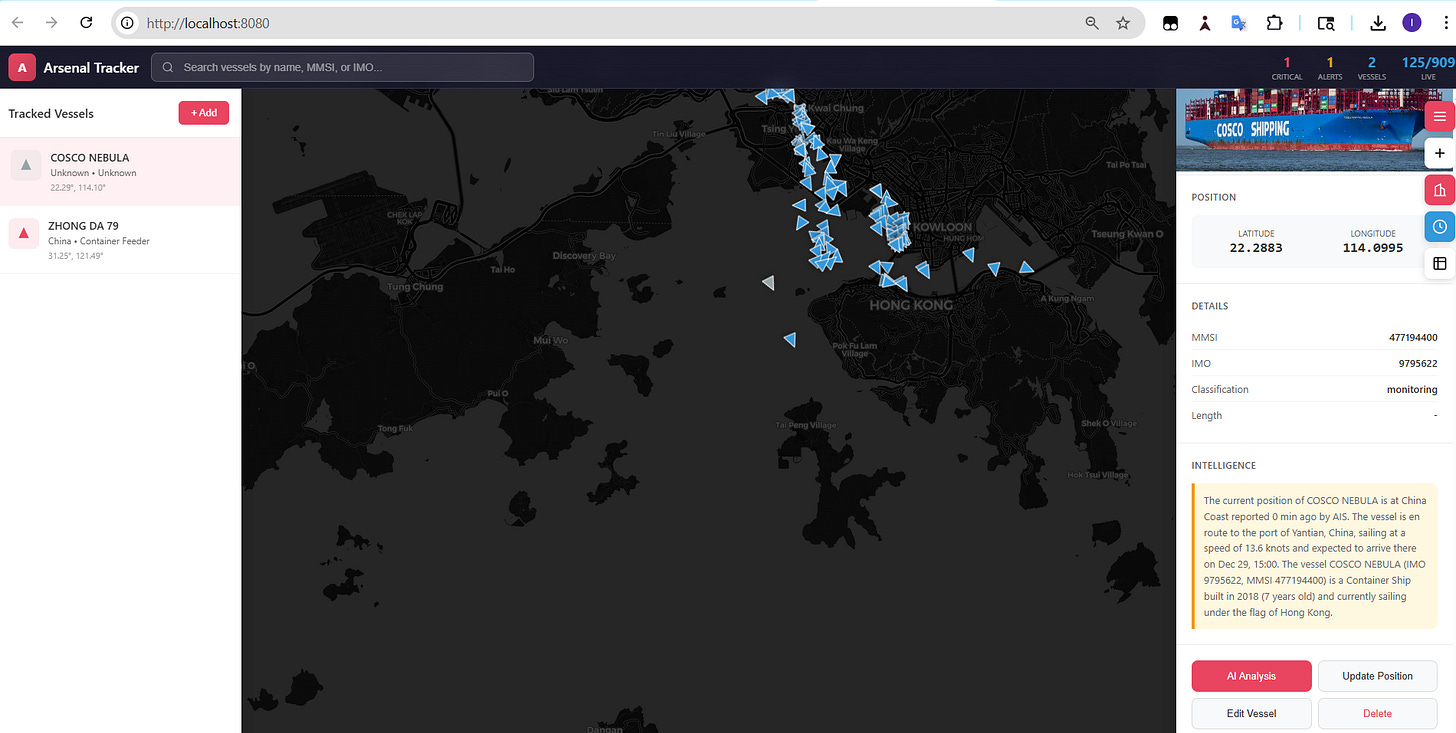Screen dimensions: 1456x733
Task: Click the red arrow figure extension icon
Action: coord(1205,23)
